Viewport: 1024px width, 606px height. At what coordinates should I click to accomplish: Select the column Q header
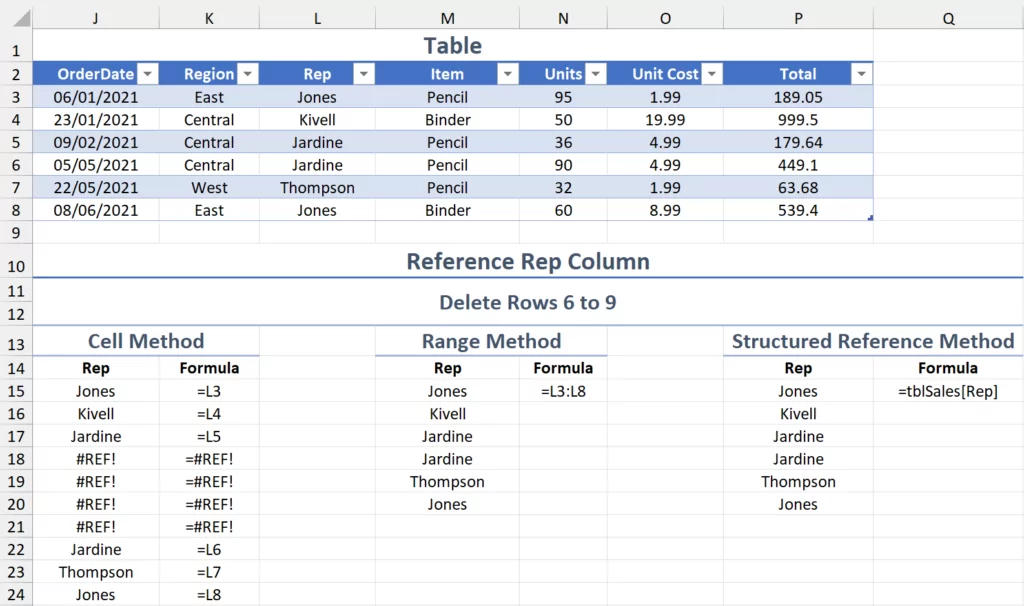tap(947, 18)
